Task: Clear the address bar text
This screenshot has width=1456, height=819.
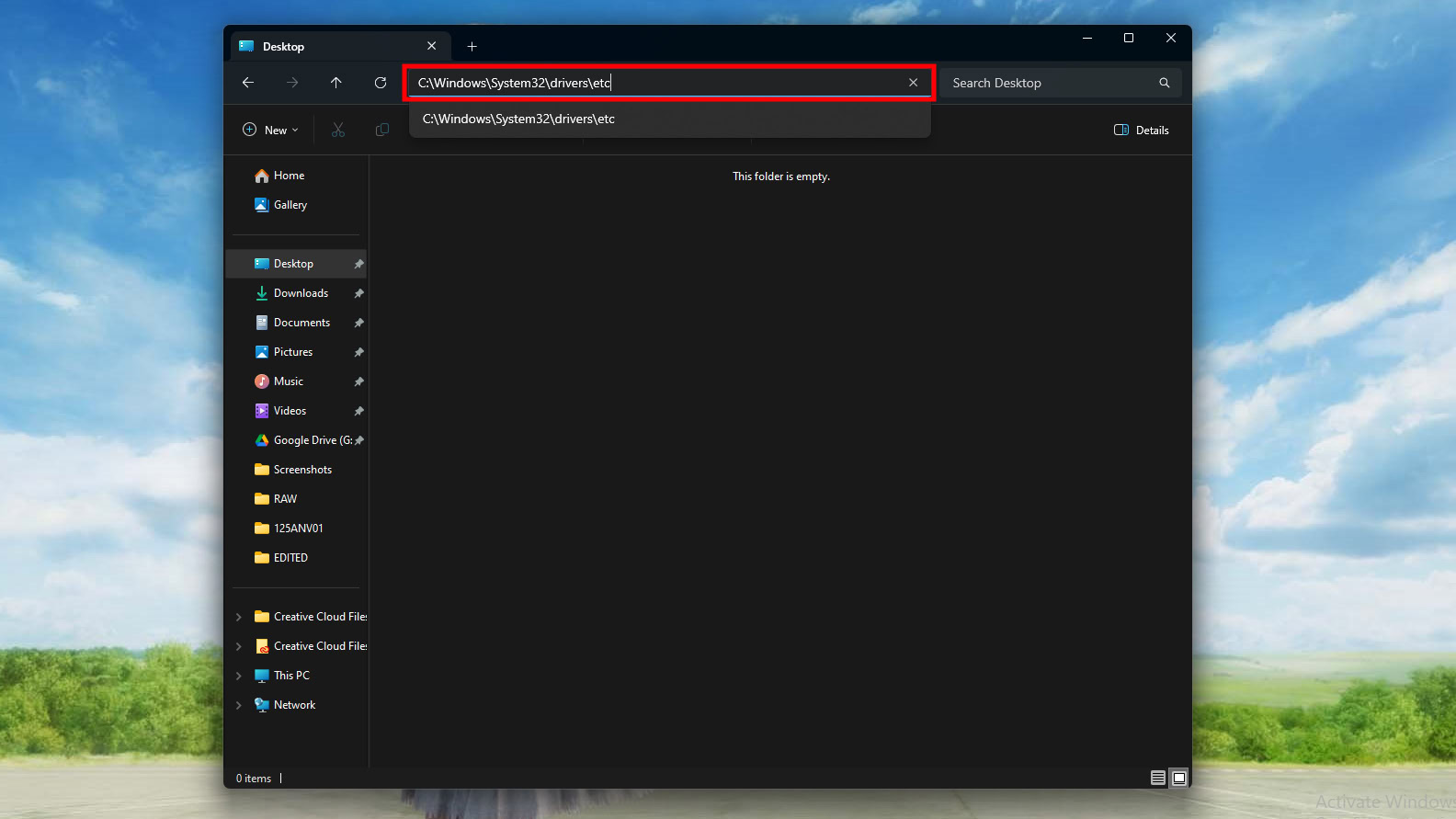Action: [x=914, y=83]
